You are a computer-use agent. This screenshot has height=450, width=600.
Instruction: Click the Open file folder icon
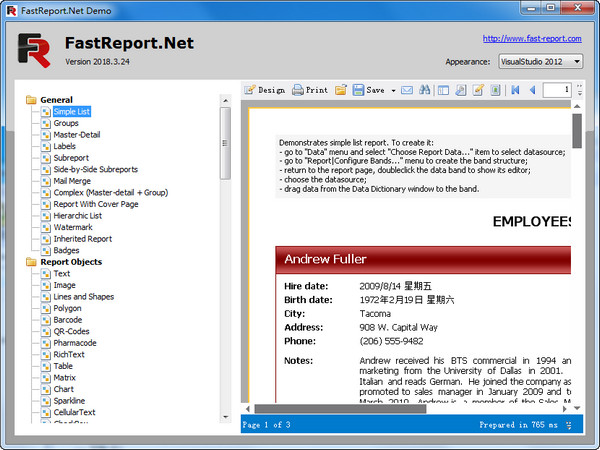coord(341,90)
